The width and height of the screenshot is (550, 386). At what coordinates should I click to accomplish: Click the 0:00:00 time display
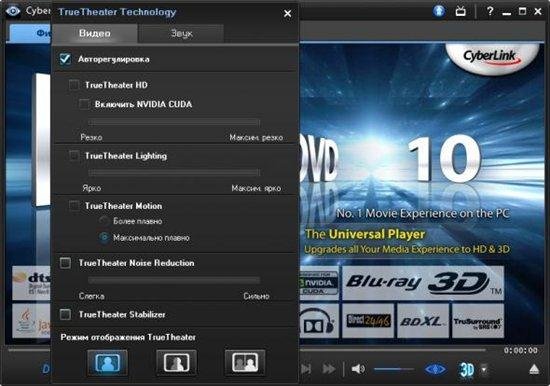click(521, 350)
